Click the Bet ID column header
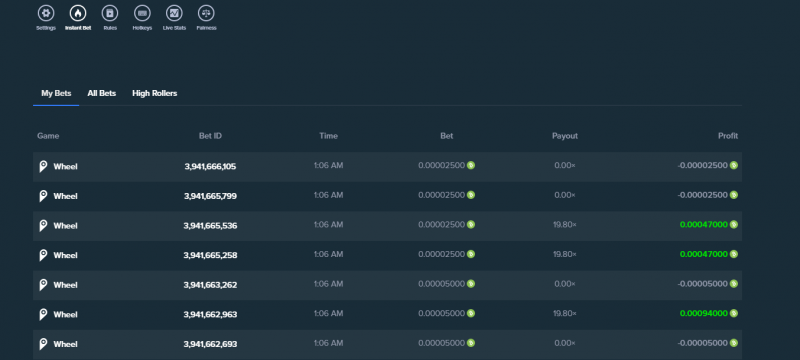 tap(210, 136)
